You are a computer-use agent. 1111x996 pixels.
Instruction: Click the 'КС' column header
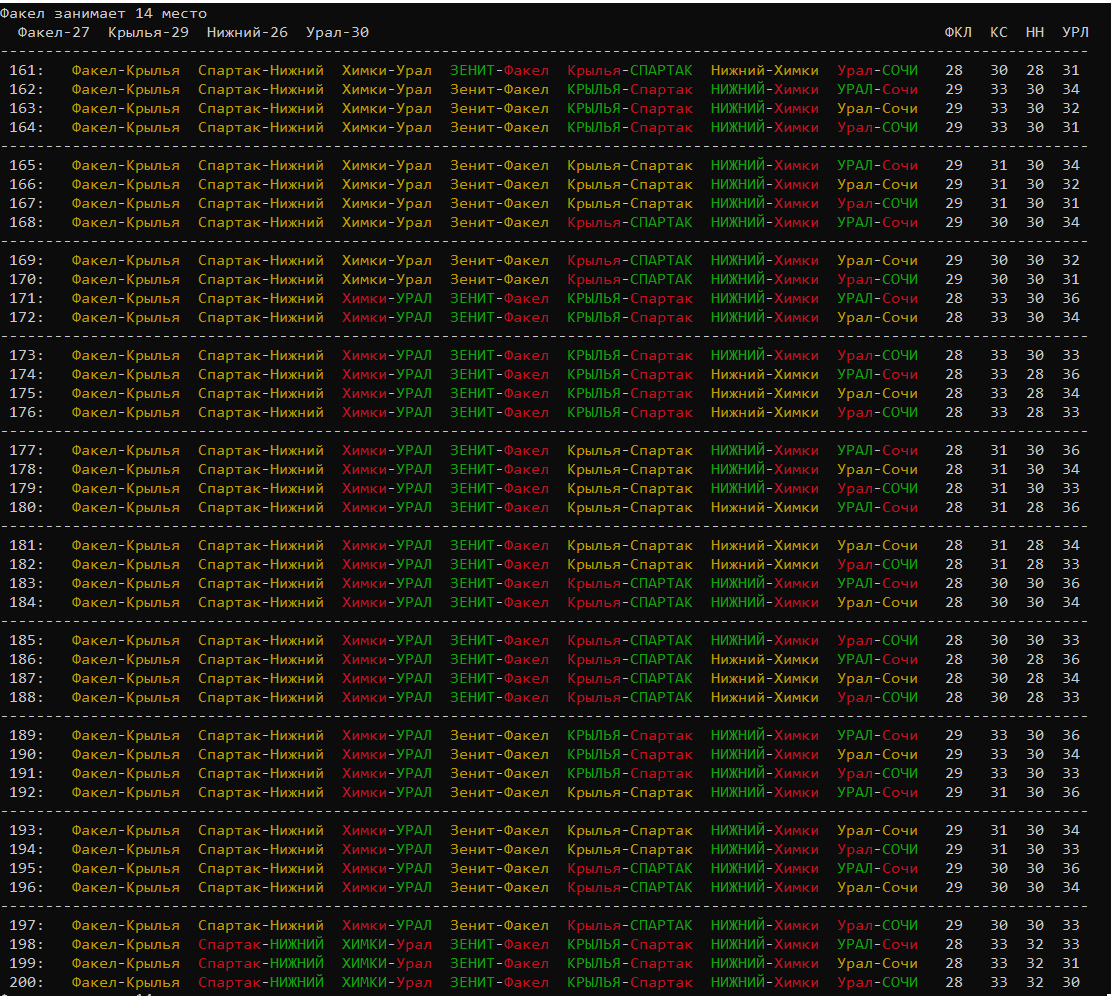999,33
